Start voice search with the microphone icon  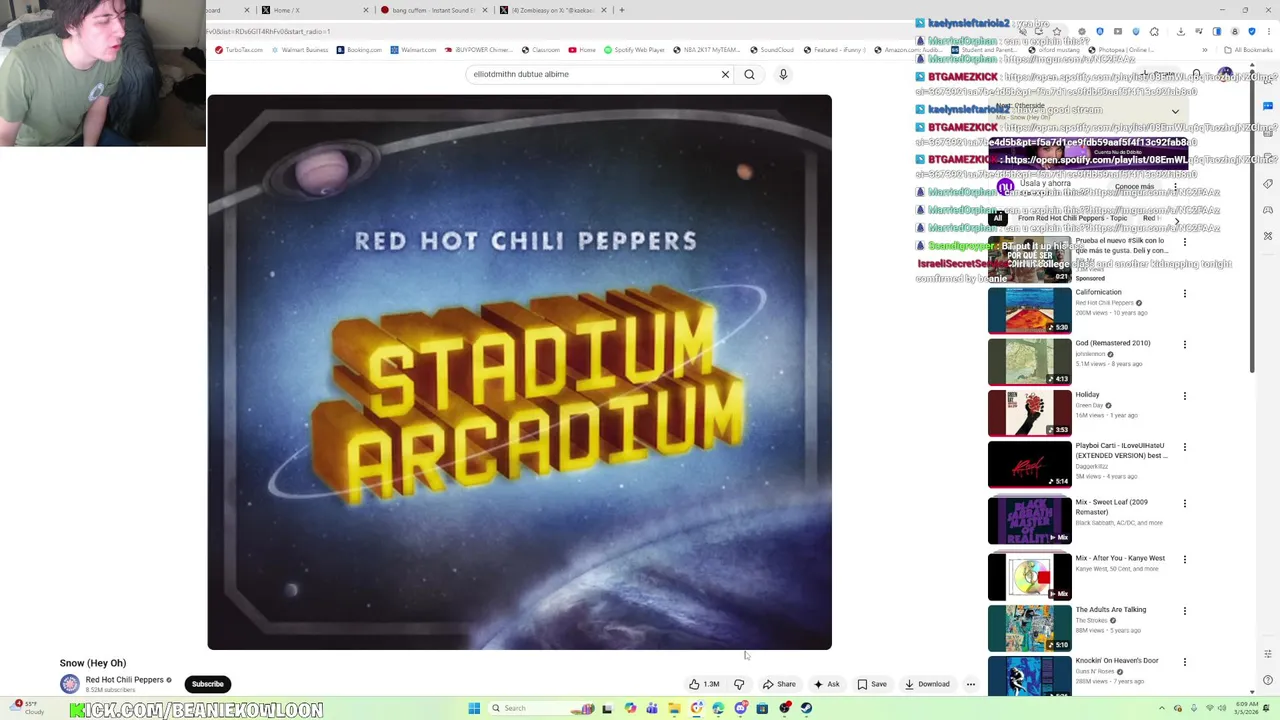783,74
